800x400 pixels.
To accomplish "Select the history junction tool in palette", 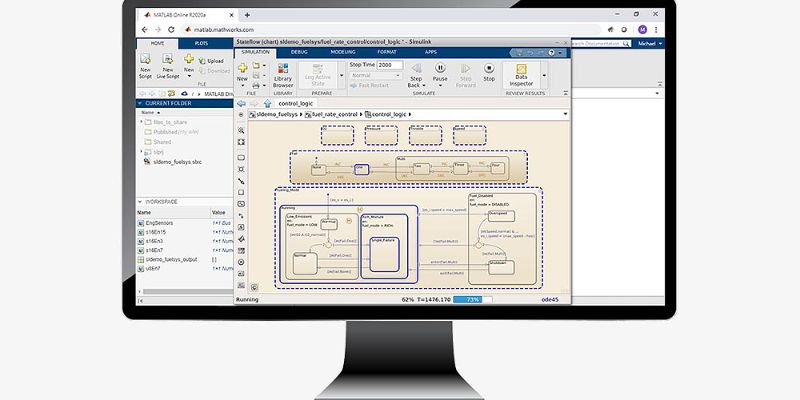I will (x=241, y=262).
